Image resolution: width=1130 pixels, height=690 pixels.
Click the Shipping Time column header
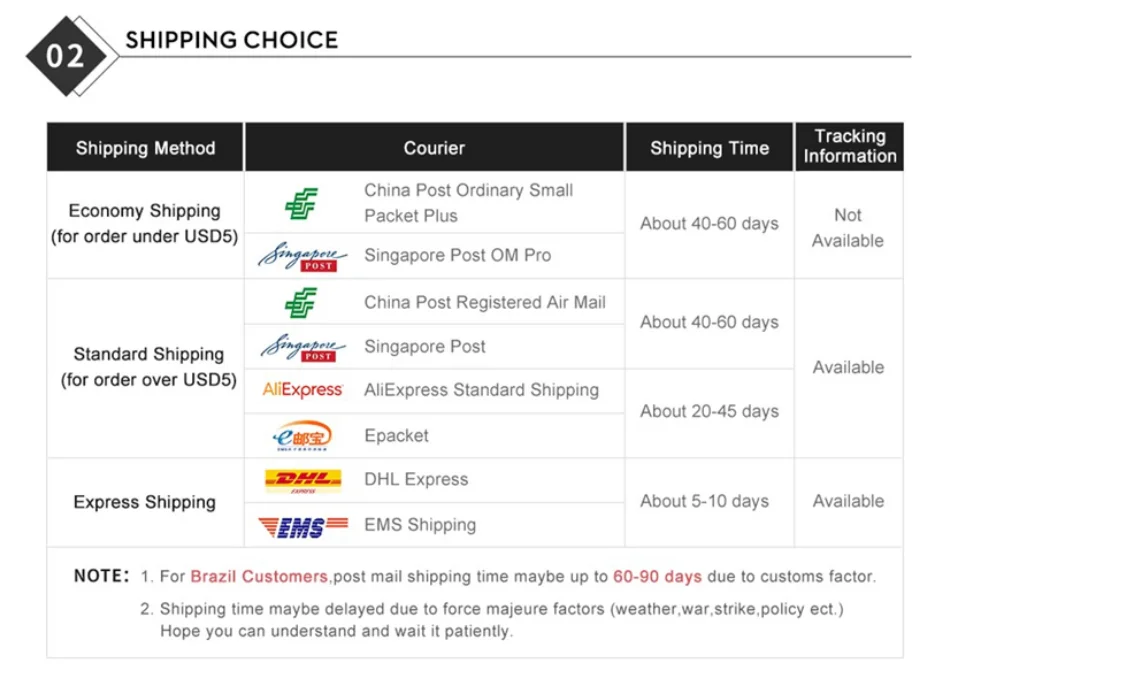[709, 147]
